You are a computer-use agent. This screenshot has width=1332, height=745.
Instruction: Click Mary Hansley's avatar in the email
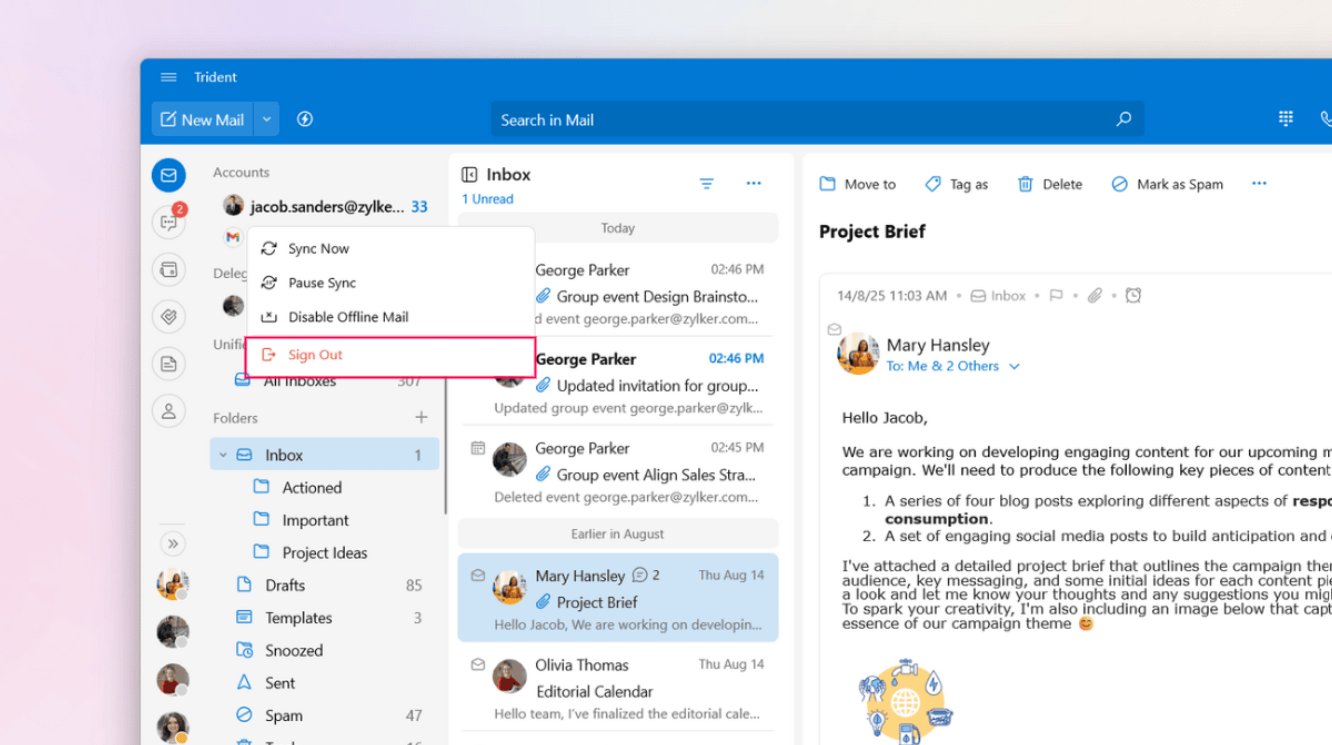coord(858,354)
